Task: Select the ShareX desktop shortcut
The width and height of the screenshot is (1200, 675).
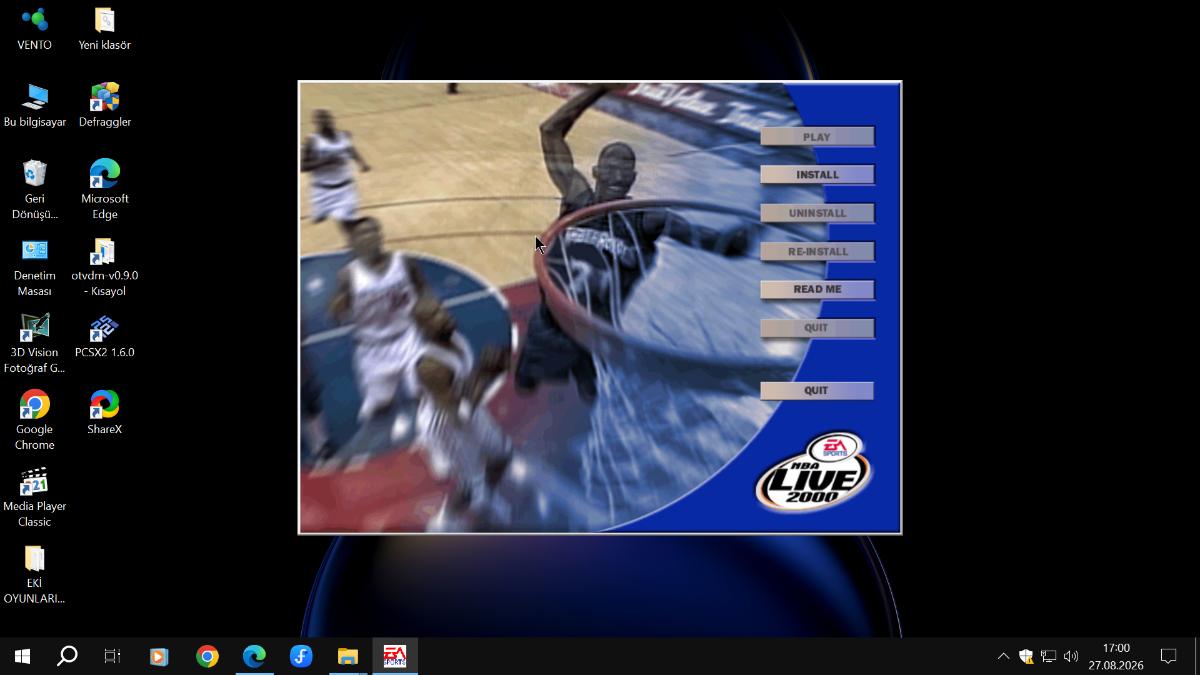Action: [x=104, y=413]
